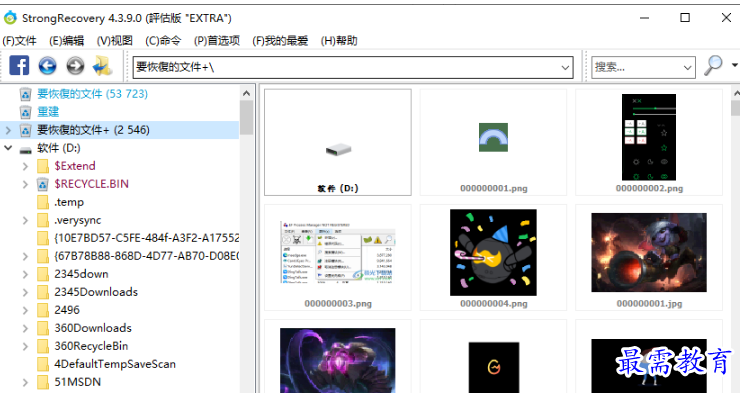Select the 软件 (D:) drive thumbnail
Image resolution: width=740 pixels, height=393 pixels.
(x=338, y=142)
